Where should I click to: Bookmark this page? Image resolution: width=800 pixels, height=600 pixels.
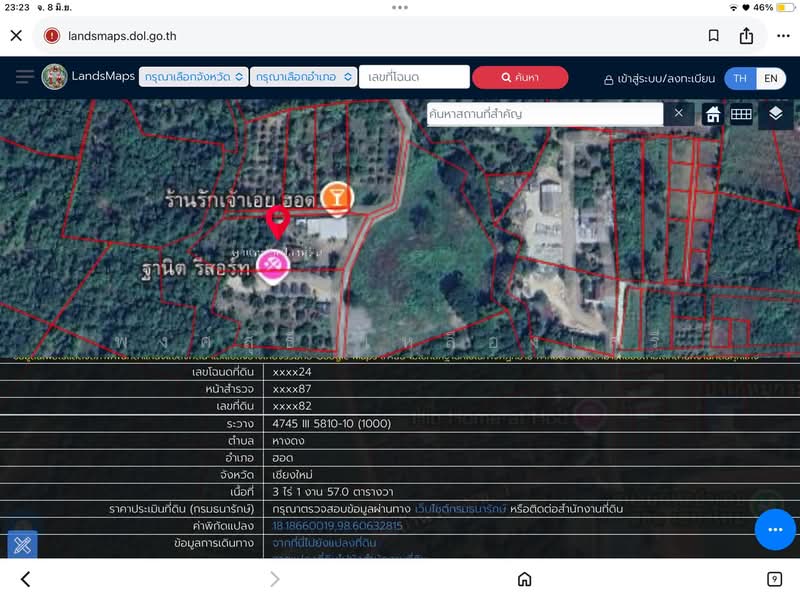click(713, 36)
